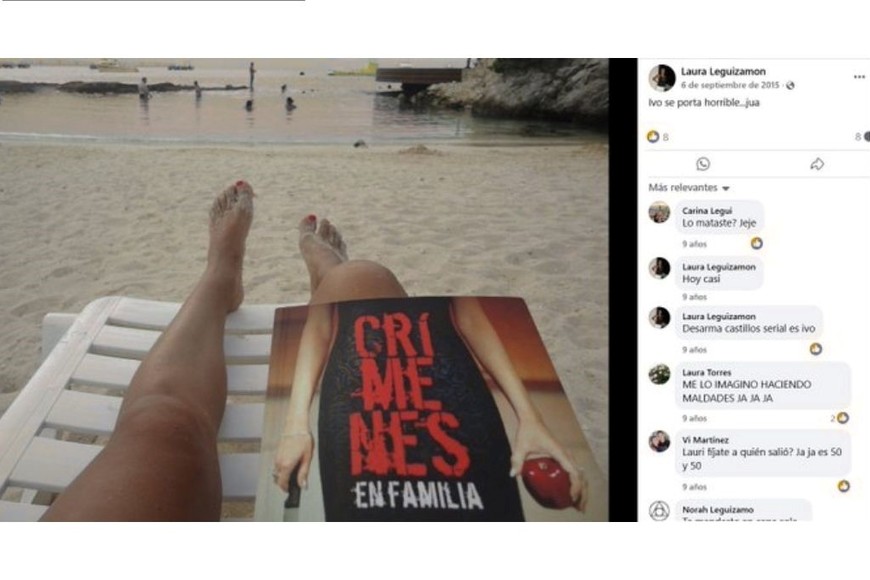Expand the 'Más relevantes' comment sort dropdown
This screenshot has height=580, width=870.
pyautogui.click(x=689, y=188)
